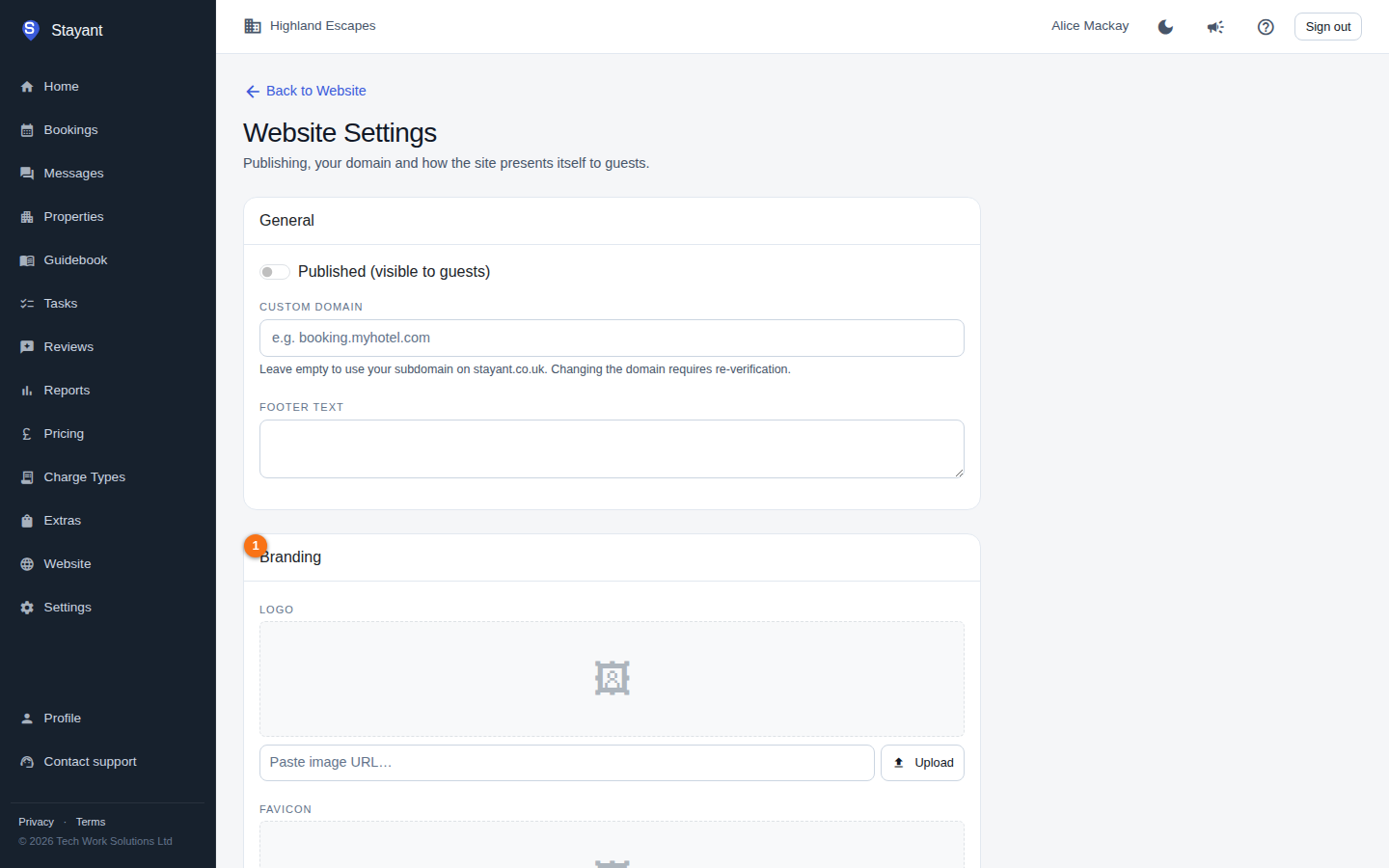This screenshot has height=868, width=1389.
Task: Toggle the Published (visible to guests) switch
Action: point(275,272)
